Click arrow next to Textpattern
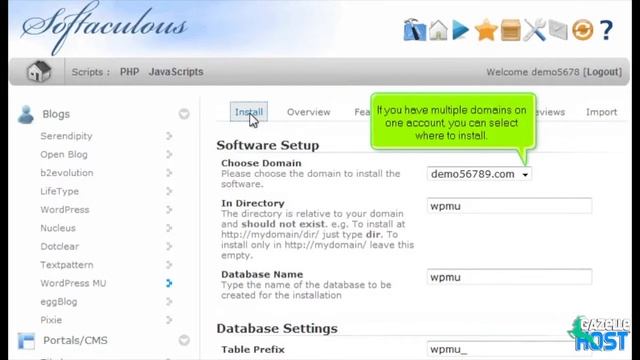 169,264
